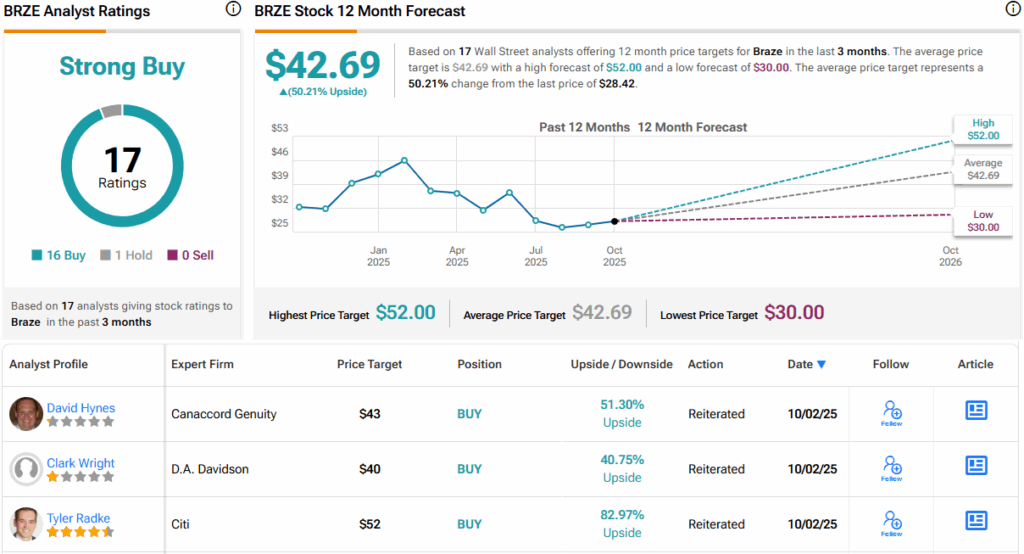
Task: Click the purple Sell legend swatch
Action: click(172, 255)
